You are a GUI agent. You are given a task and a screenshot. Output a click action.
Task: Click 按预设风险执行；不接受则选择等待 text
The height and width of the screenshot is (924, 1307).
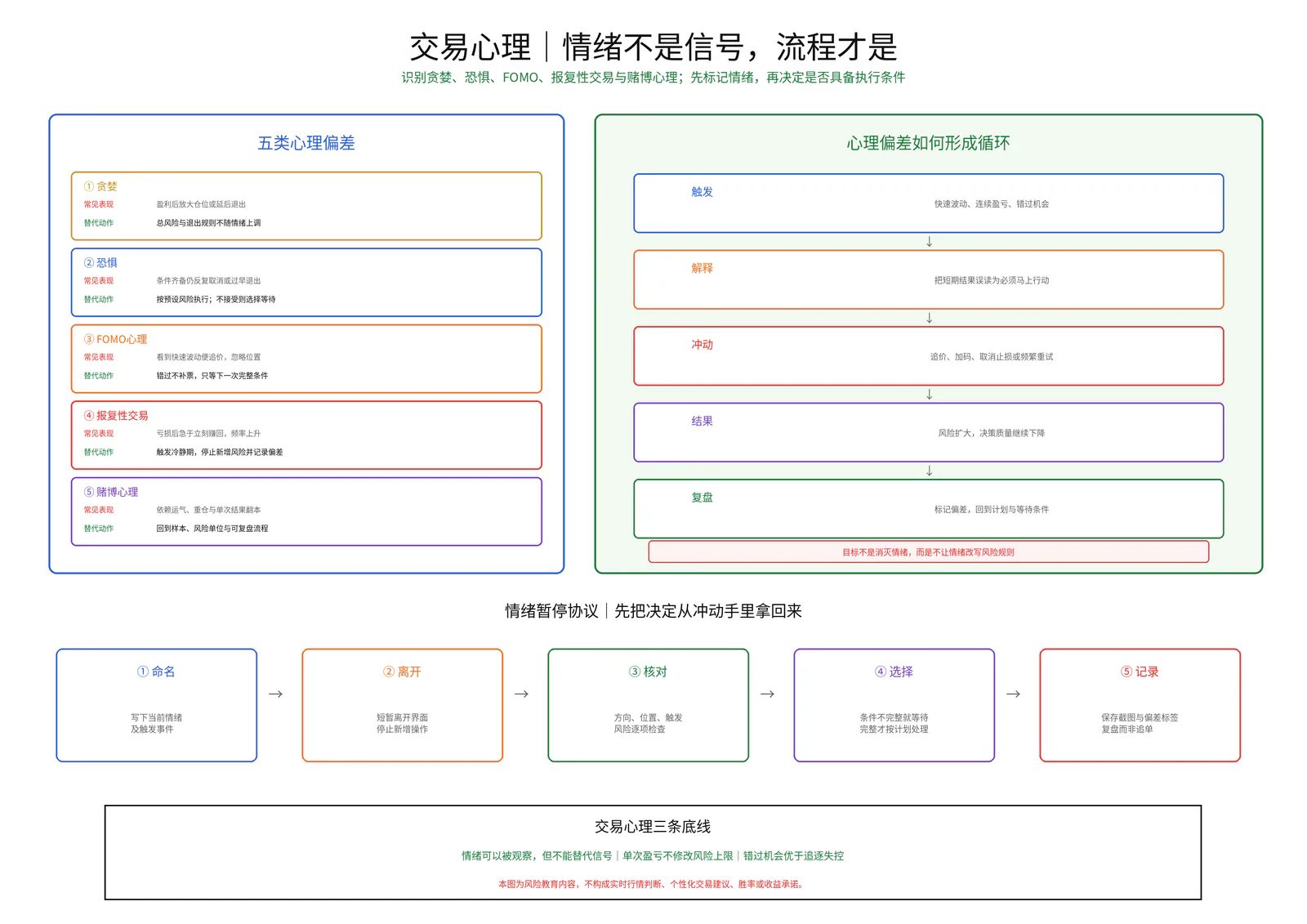pos(216,299)
